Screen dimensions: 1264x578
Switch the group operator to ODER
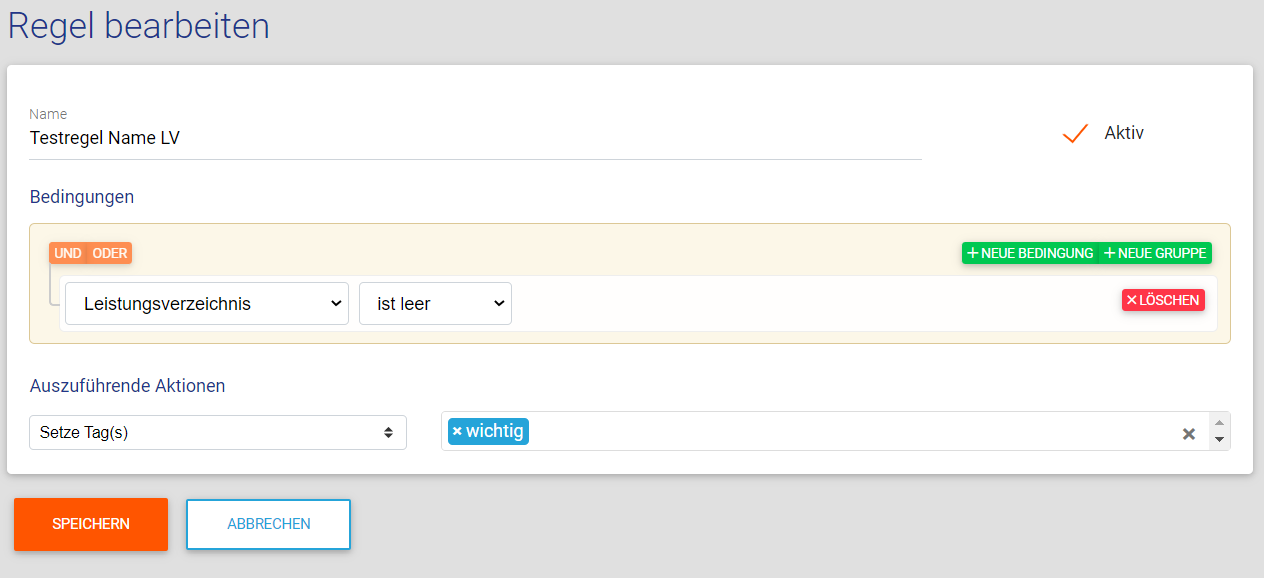(110, 253)
